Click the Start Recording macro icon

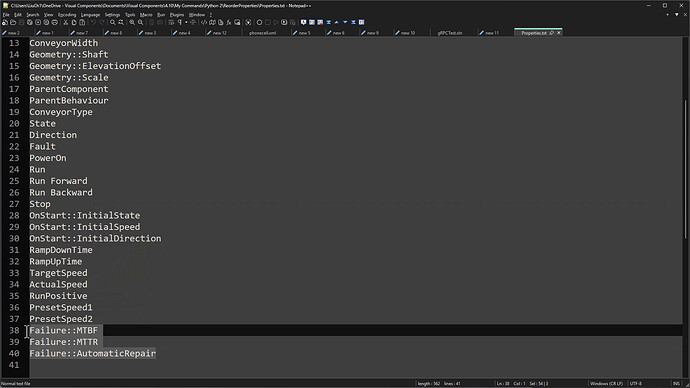pos(259,22)
